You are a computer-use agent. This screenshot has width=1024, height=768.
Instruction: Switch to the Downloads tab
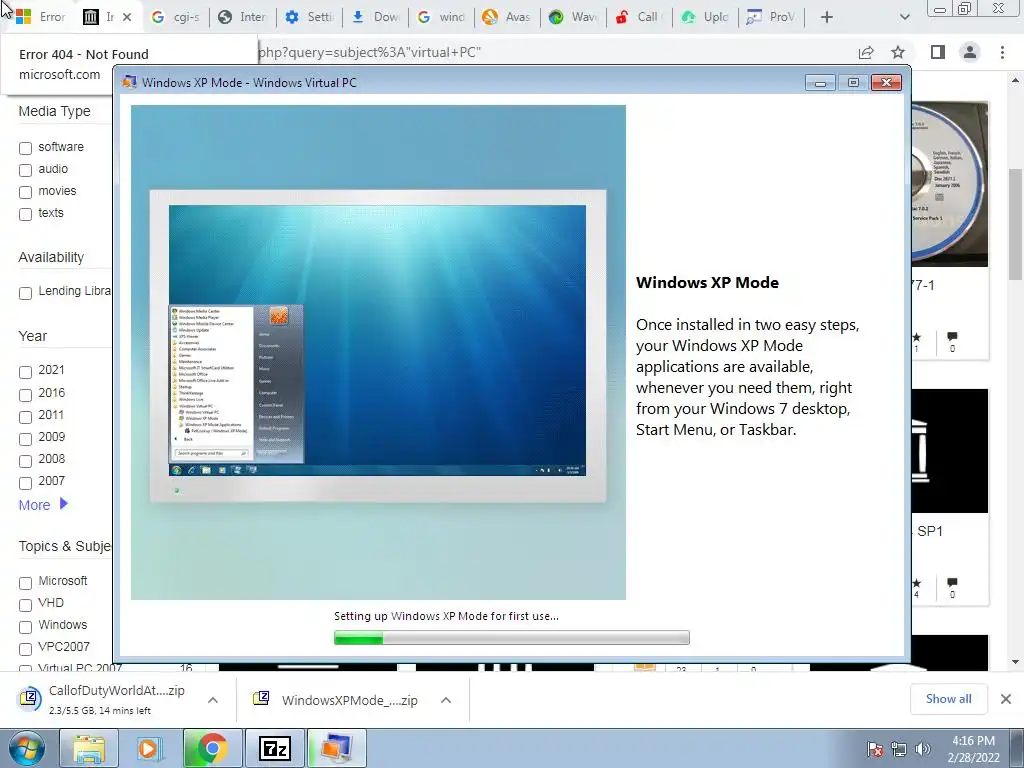[376, 17]
